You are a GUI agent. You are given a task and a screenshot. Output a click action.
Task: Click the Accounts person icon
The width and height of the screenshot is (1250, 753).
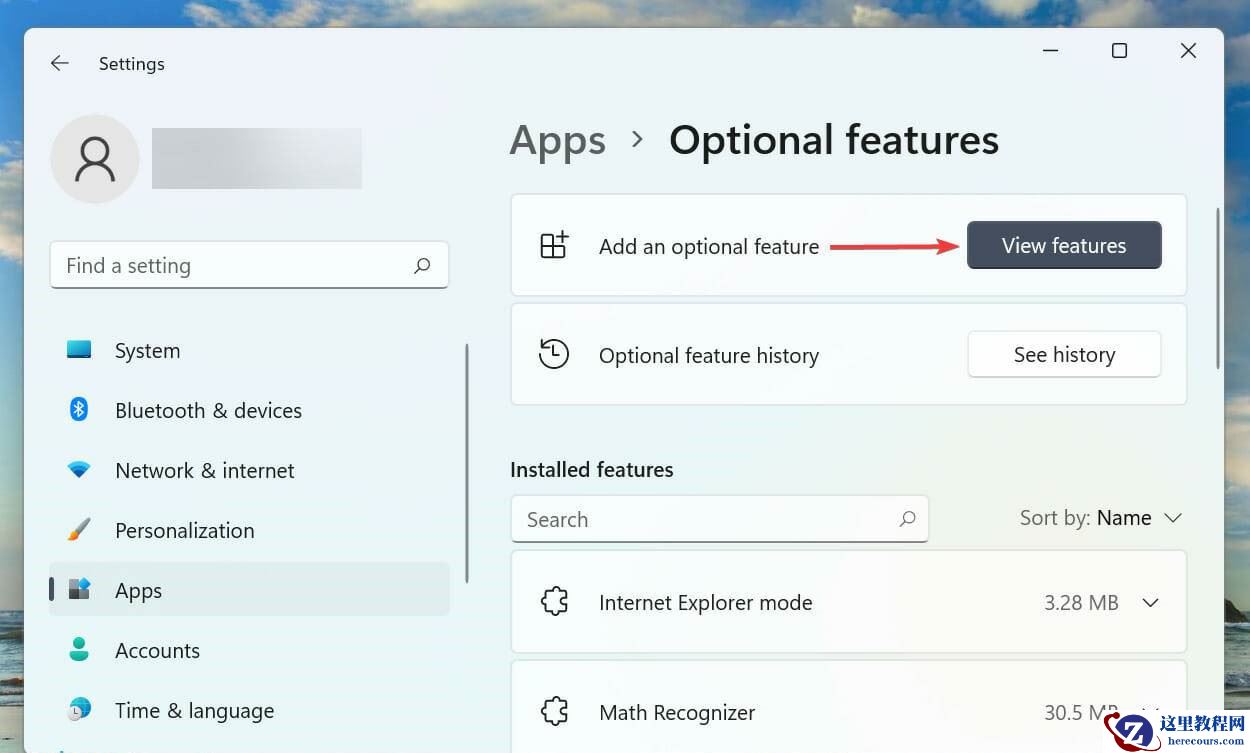[x=79, y=650]
